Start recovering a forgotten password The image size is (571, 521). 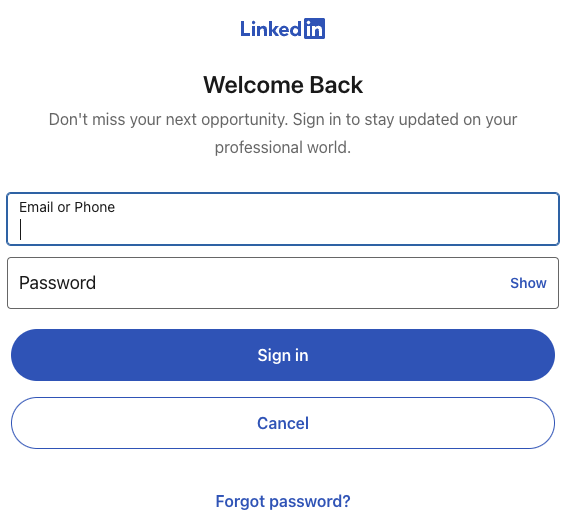tap(283, 501)
